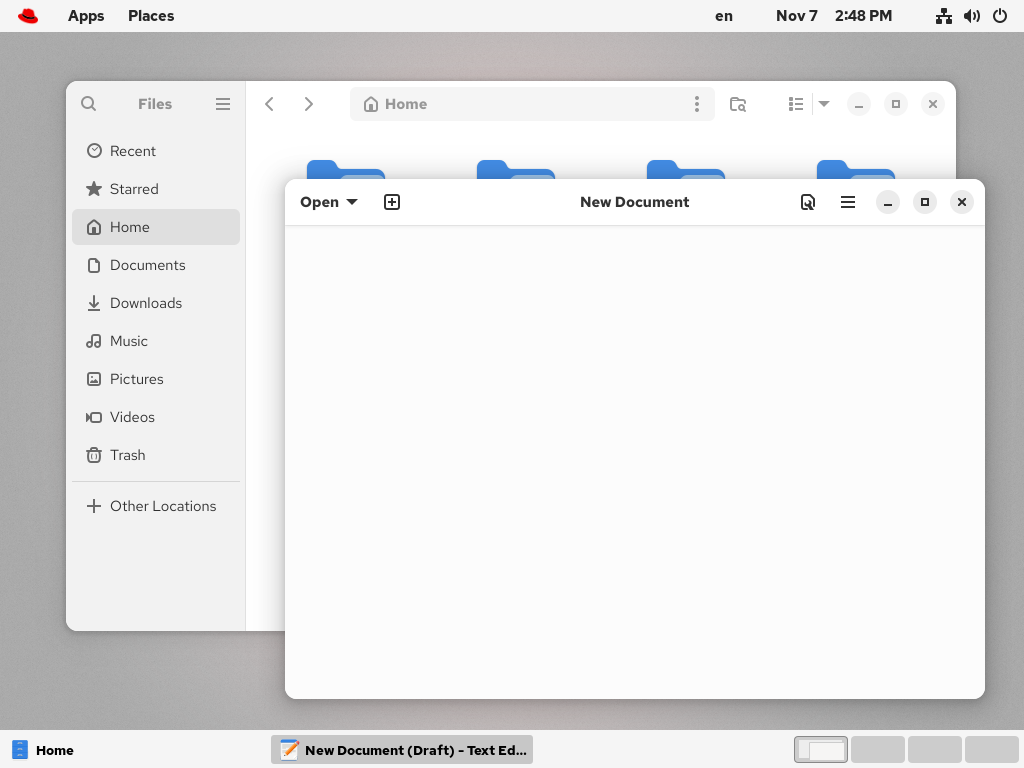Switch to the second workspace in pager

pyautogui.click(x=877, y=750)
